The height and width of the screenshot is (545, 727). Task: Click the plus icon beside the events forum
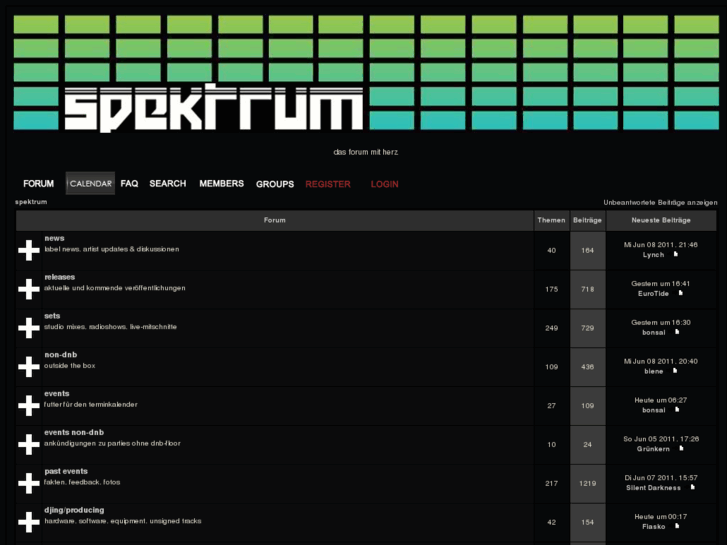(x=29, y=406)
